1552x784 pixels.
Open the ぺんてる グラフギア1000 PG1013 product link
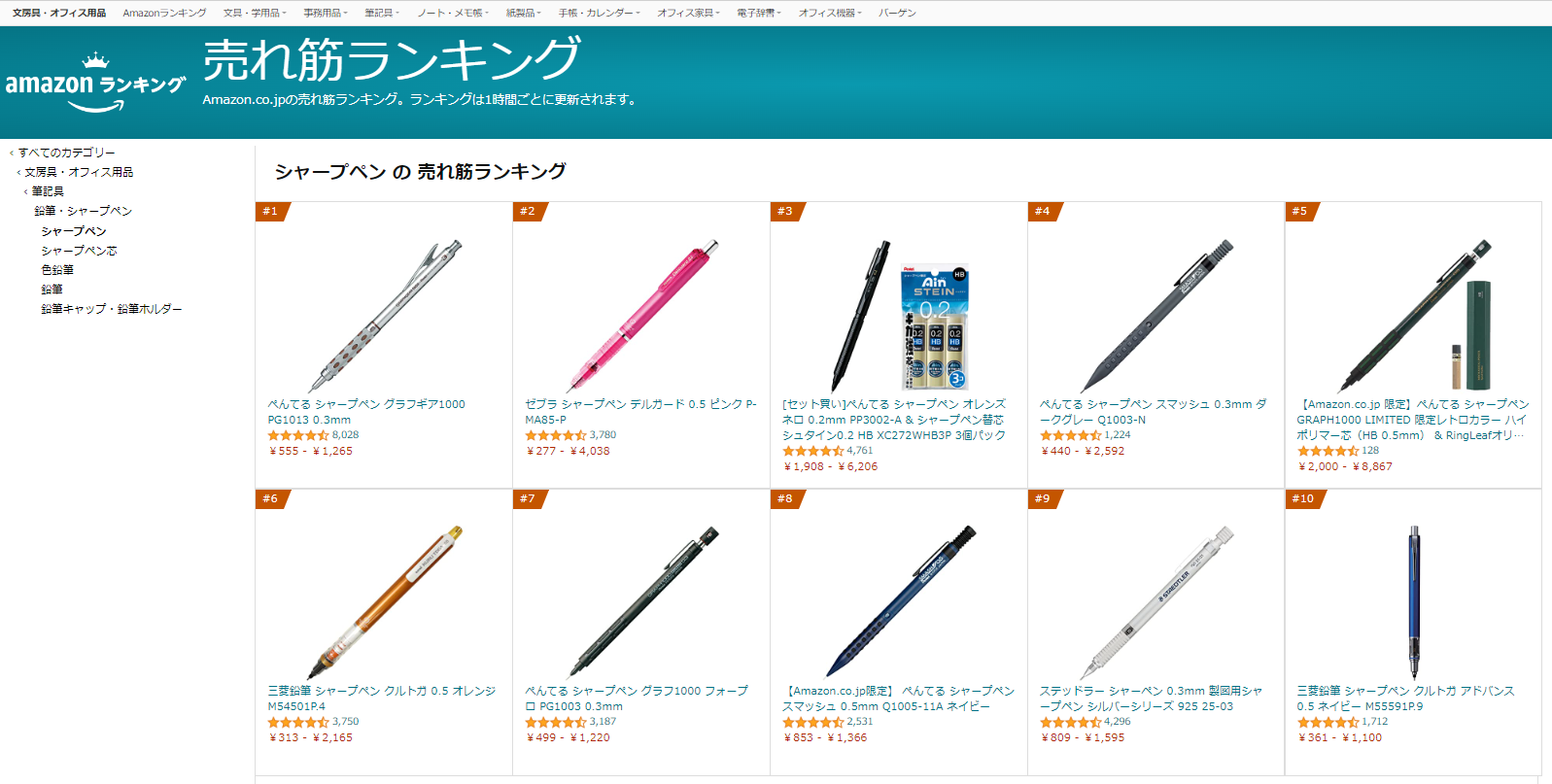[x=366, y=412]
